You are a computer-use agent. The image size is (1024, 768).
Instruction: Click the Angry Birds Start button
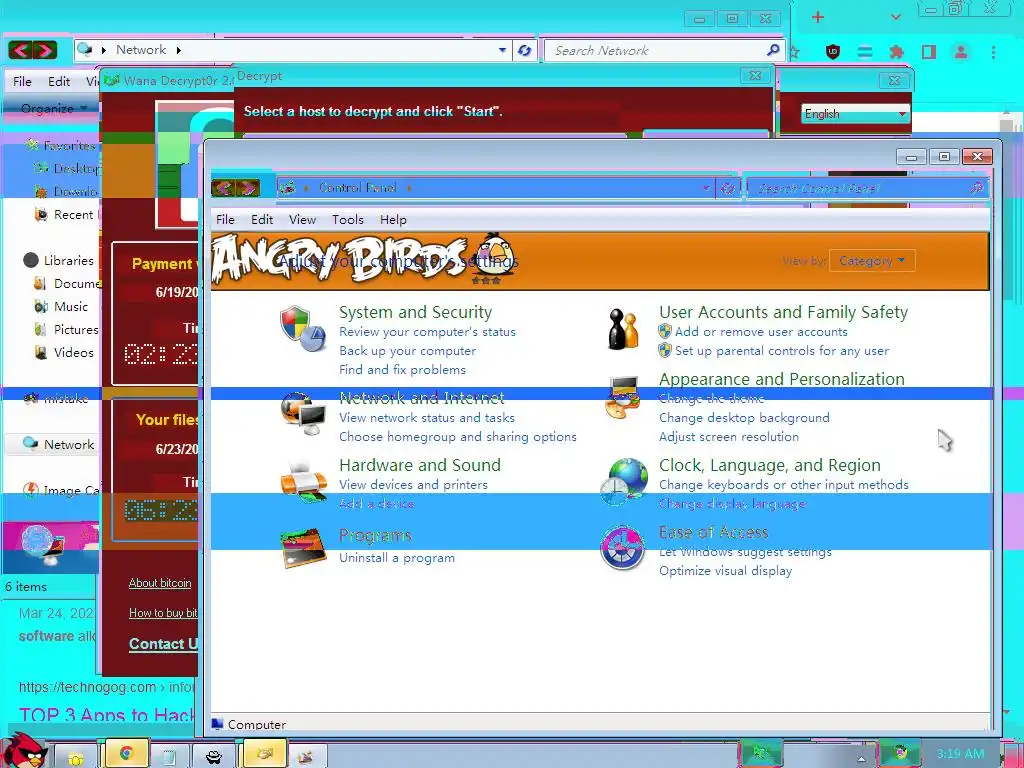tap(24, 750)
